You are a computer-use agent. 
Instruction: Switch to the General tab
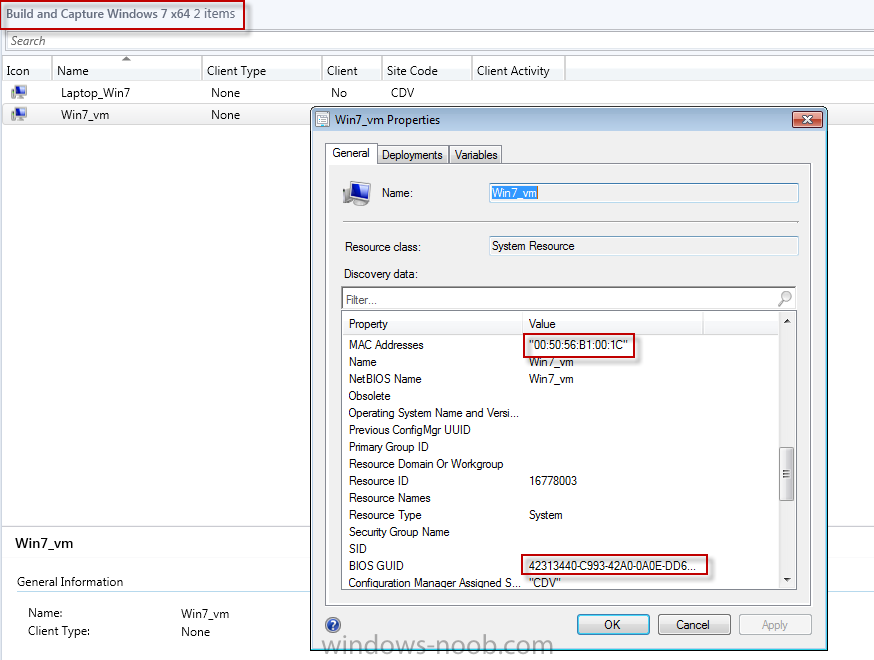coord(351,153)
